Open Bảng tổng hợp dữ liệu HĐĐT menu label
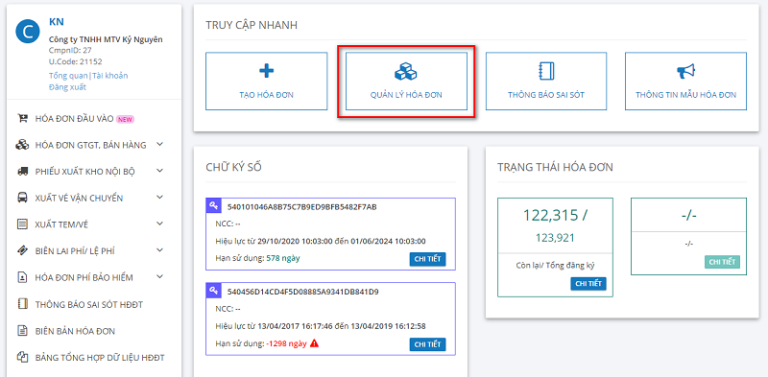 [x=100, y=358]
